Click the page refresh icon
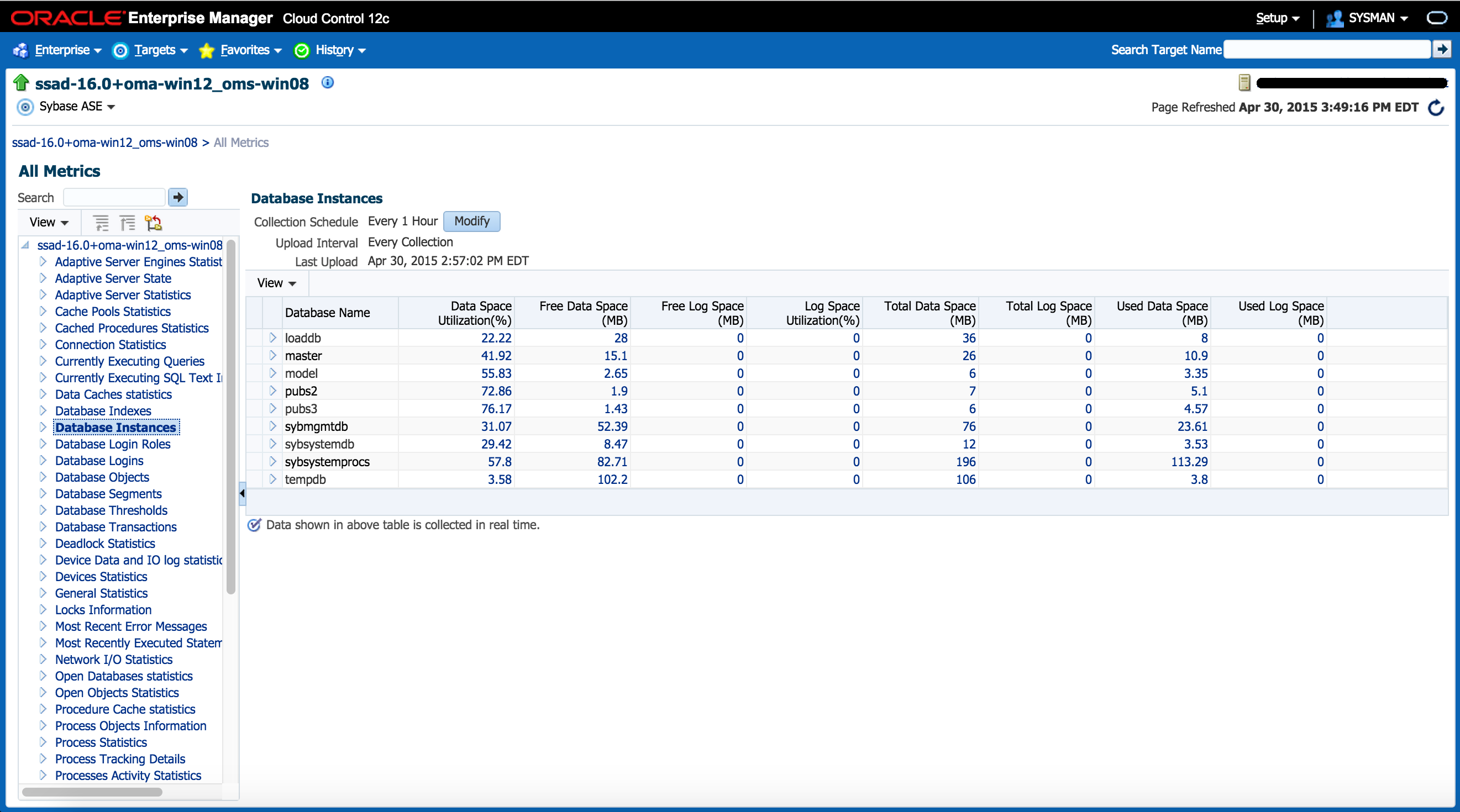The height and width of the screenshot is (812, 1460). [1436, 107]
